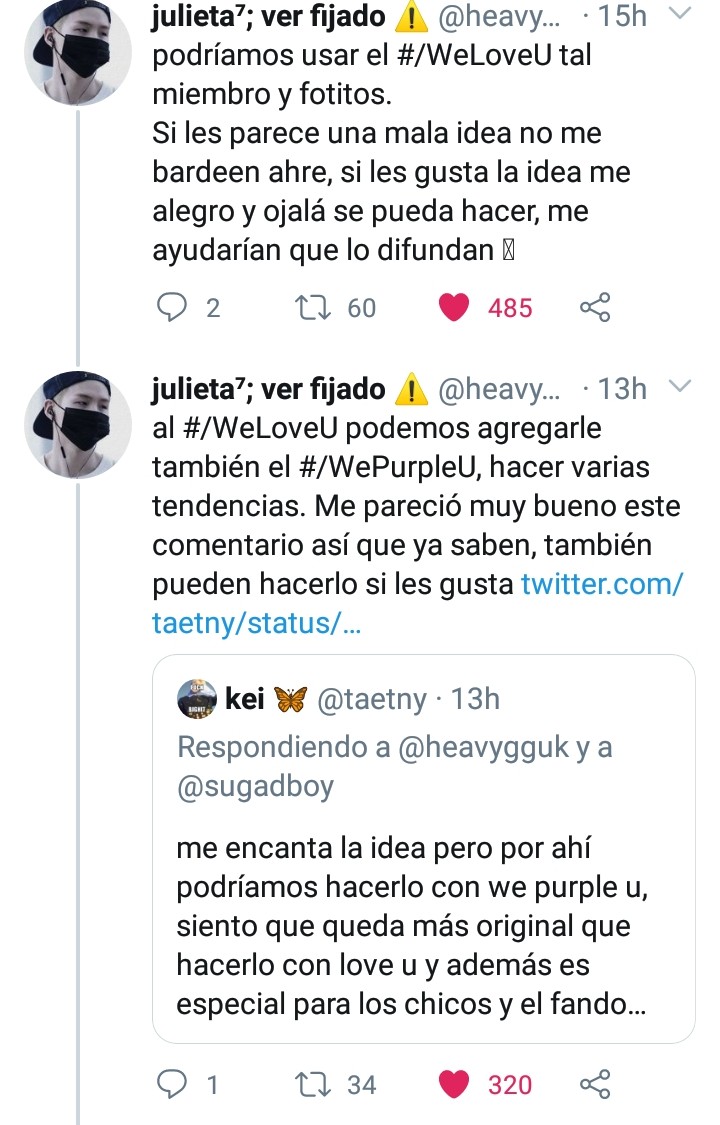Like the first tweet with 485 likes
This screenshot has width=720, height=1125.
click(456, 308)
